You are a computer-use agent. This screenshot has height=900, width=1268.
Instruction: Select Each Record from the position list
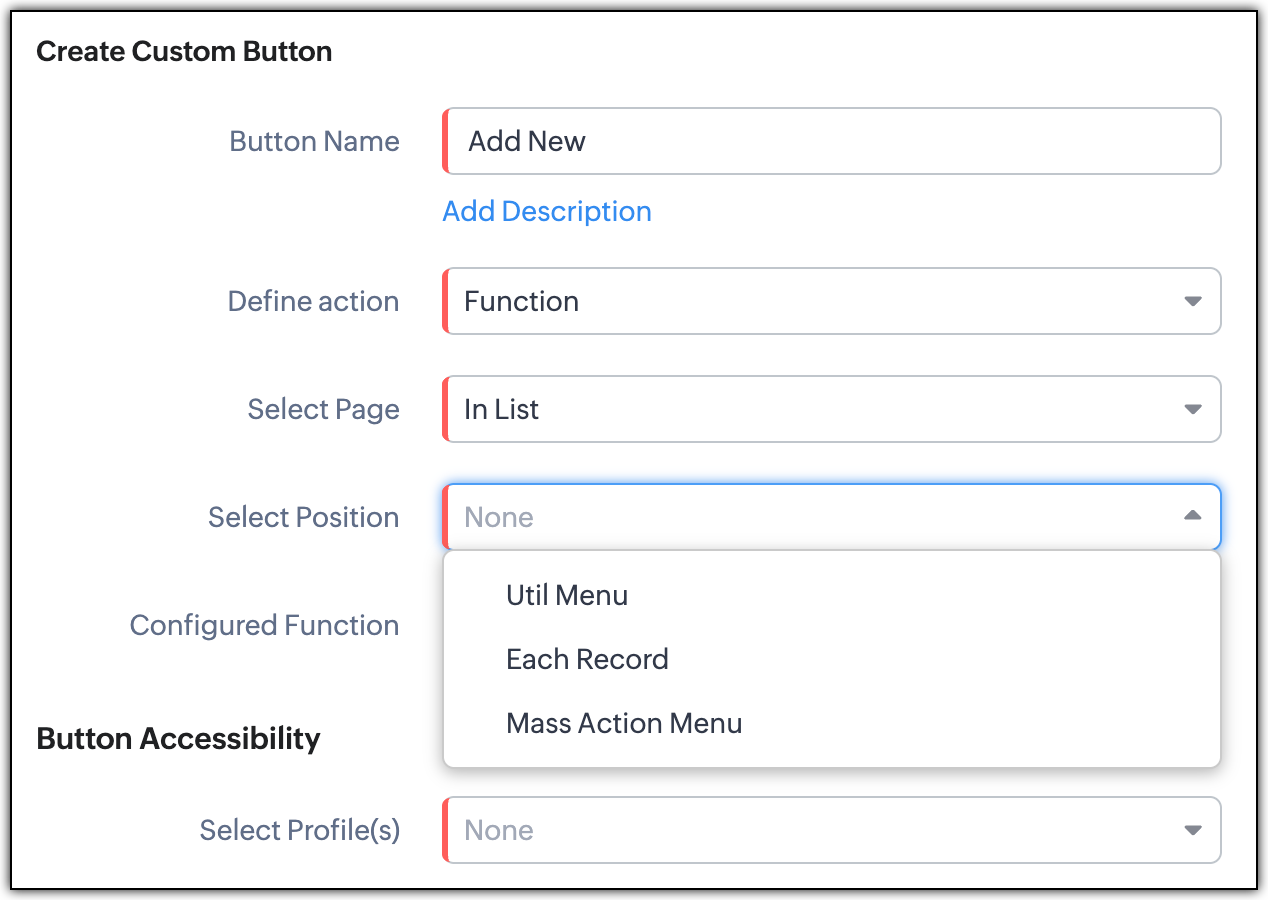pos(587,659)
